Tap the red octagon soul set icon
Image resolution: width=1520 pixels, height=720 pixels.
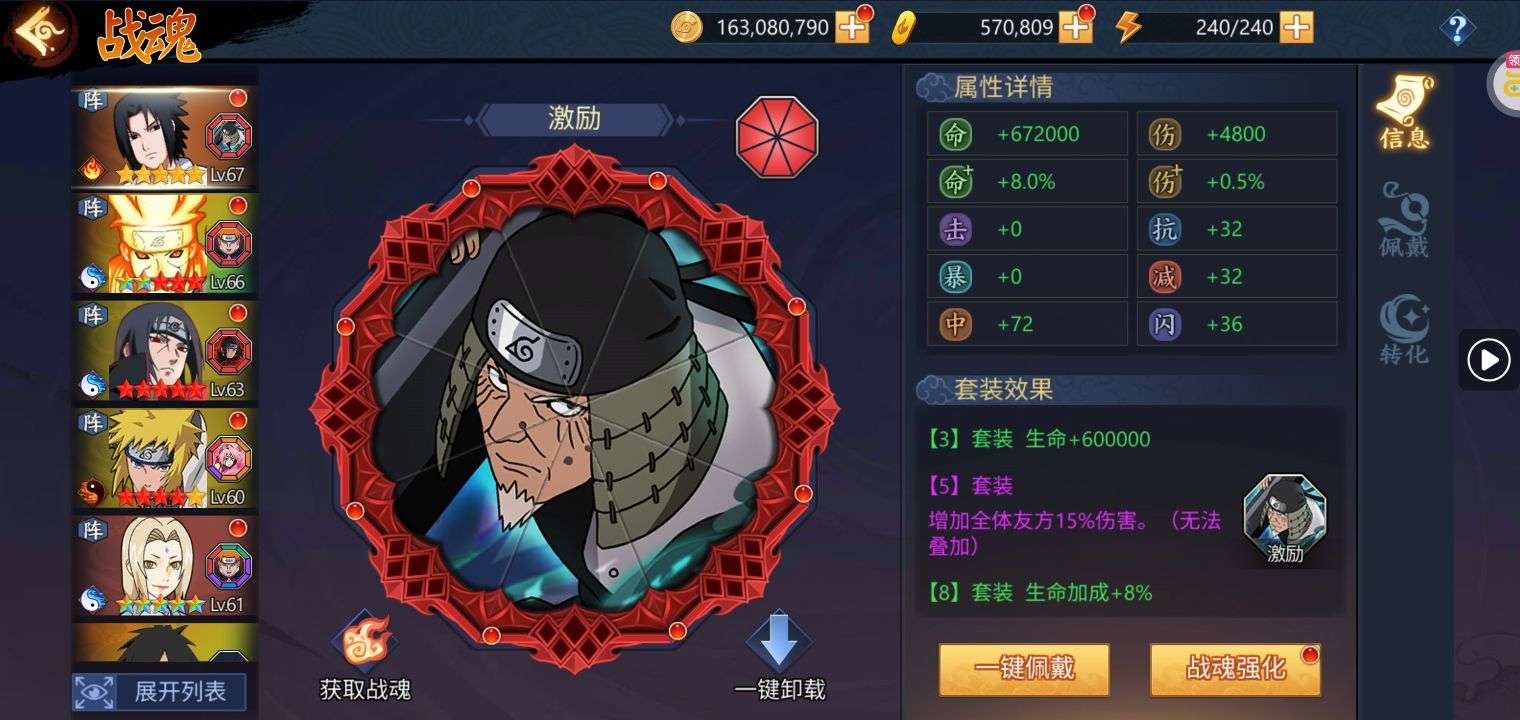coord(777,137)
